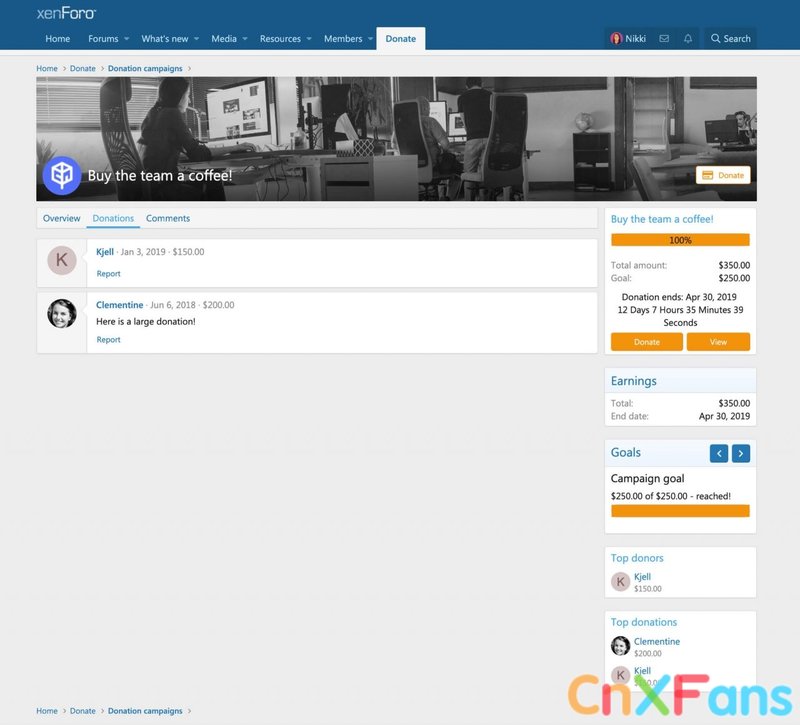Select the Donate nav tab
This screenshot has width=800, height=725.
point(401,39)
